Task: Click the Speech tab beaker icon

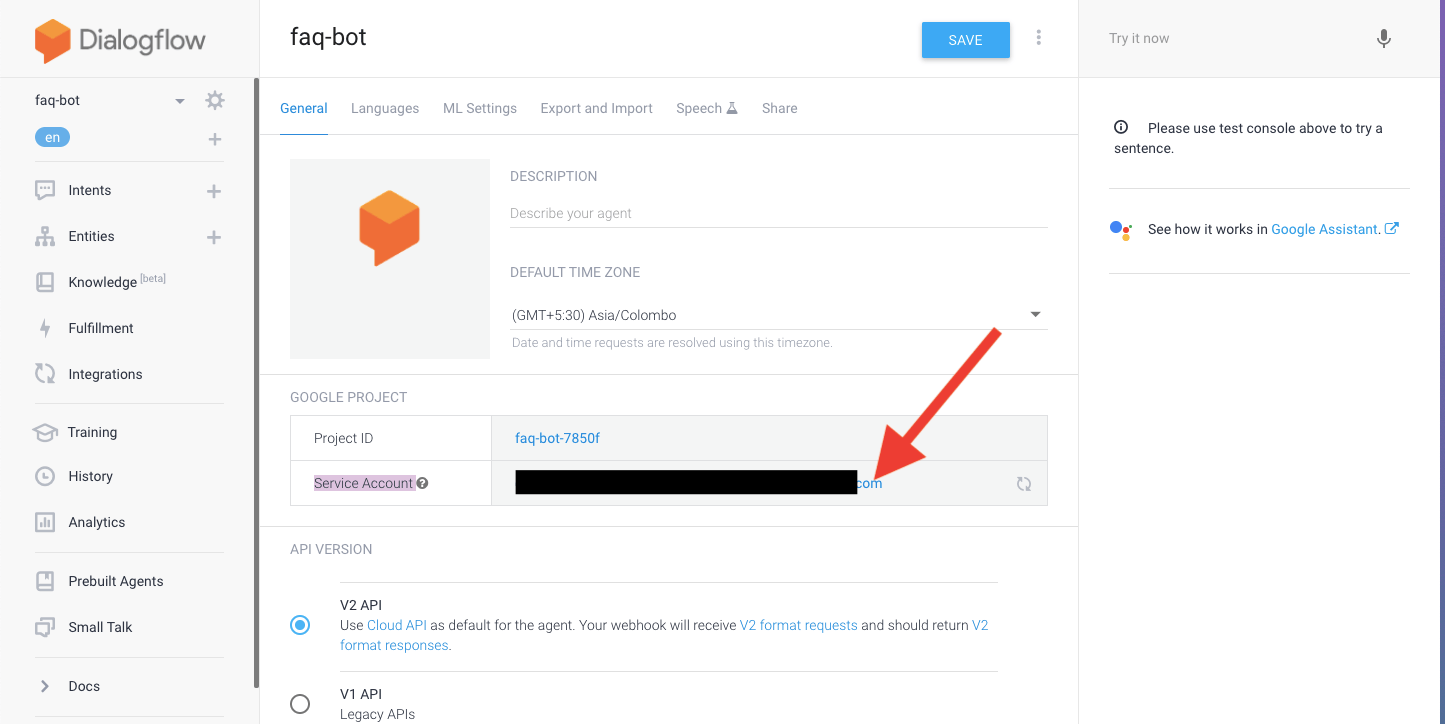Action: pos(732,108)
